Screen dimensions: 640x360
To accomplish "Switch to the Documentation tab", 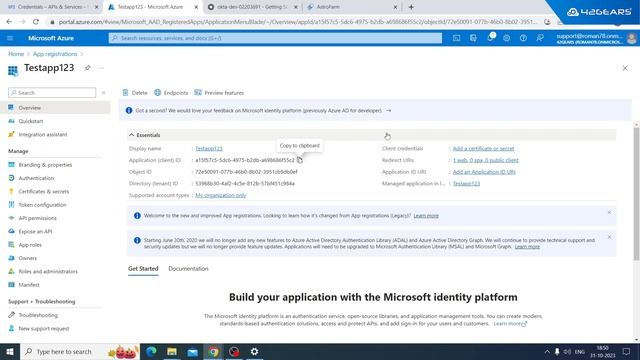I will point(188,269).
